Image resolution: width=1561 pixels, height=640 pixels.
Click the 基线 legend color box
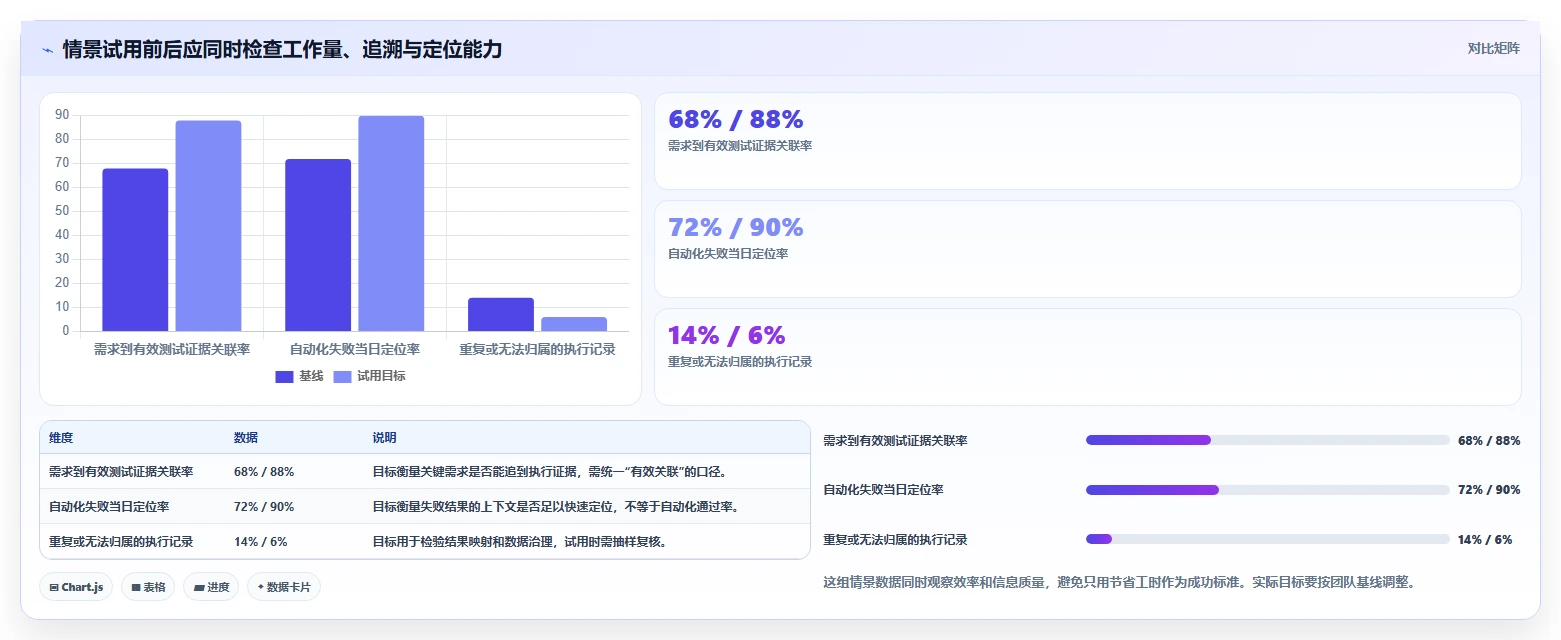pyautogui.click(x=284, y=376)
